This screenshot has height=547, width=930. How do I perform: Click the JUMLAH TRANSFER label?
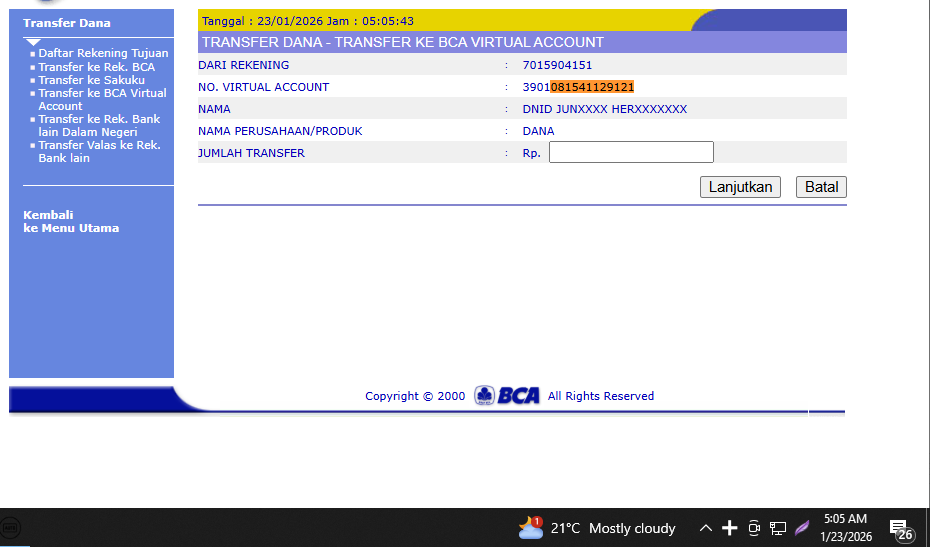click(251, 153)
